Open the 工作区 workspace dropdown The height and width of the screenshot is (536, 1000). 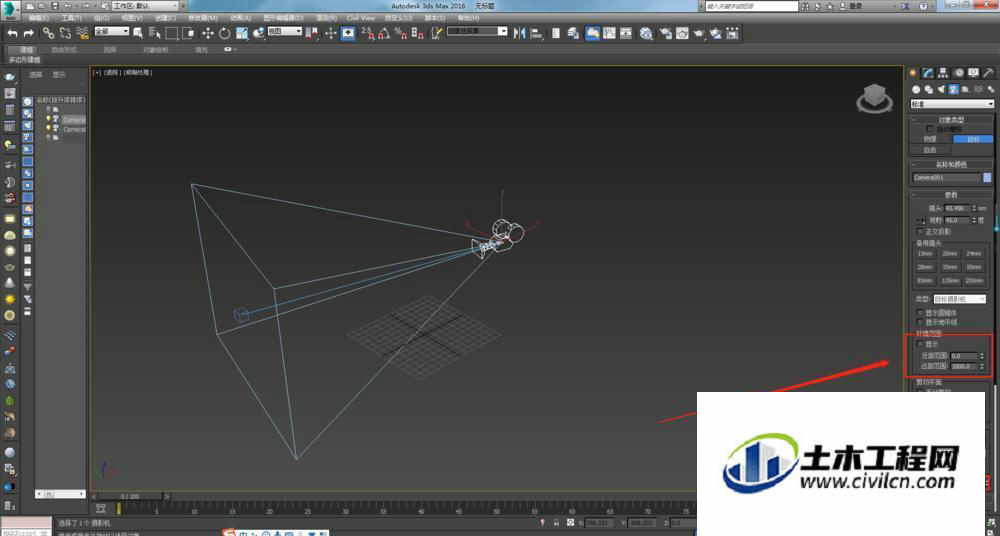[146, 6]
